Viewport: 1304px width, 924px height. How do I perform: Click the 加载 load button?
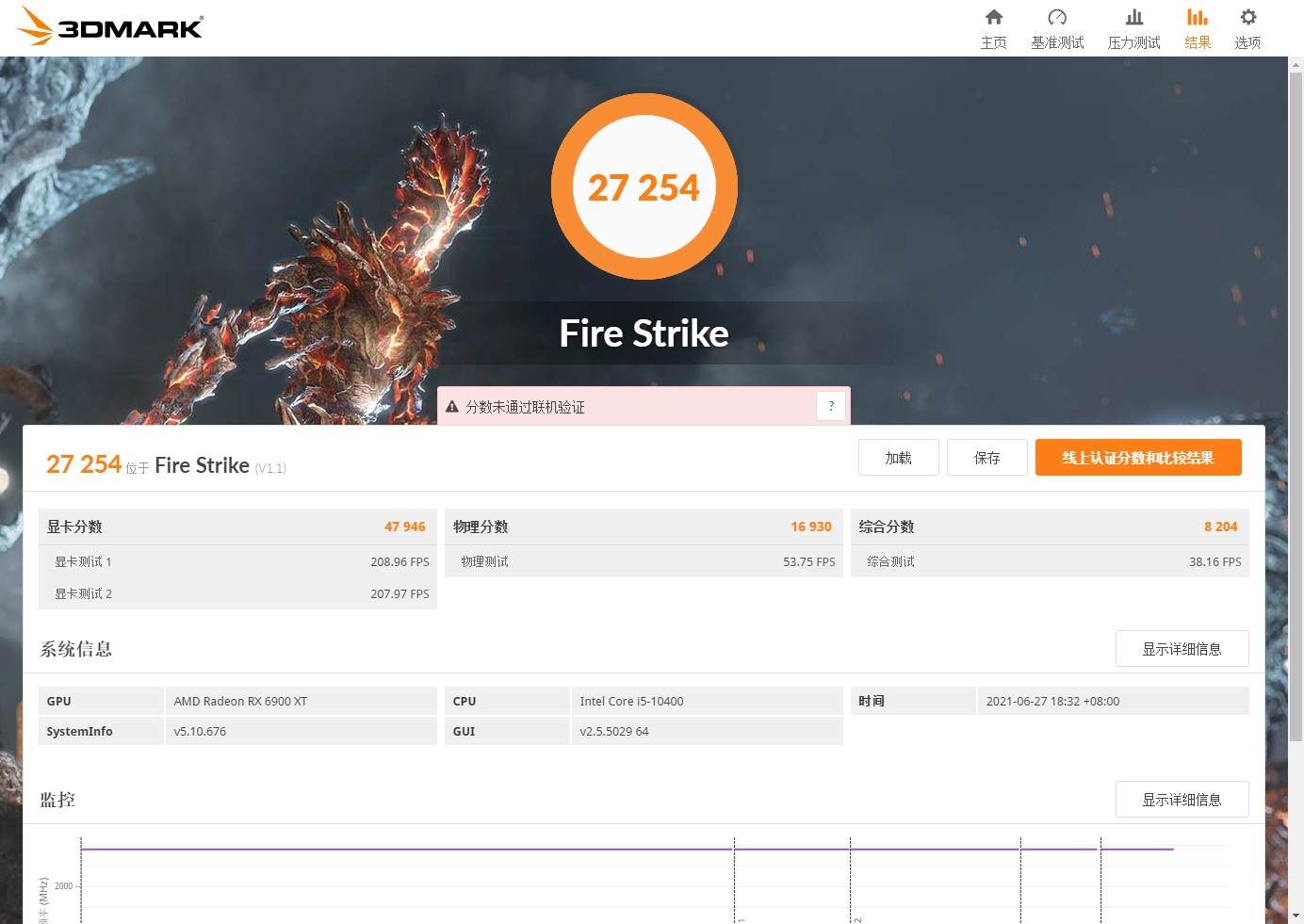pos(899,458)
